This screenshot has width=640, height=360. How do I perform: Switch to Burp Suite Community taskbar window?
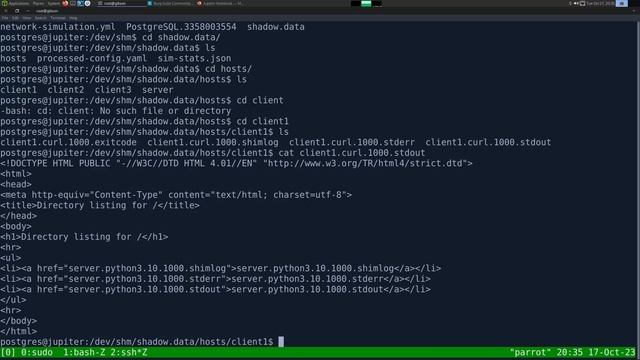[x=169, y=3]
